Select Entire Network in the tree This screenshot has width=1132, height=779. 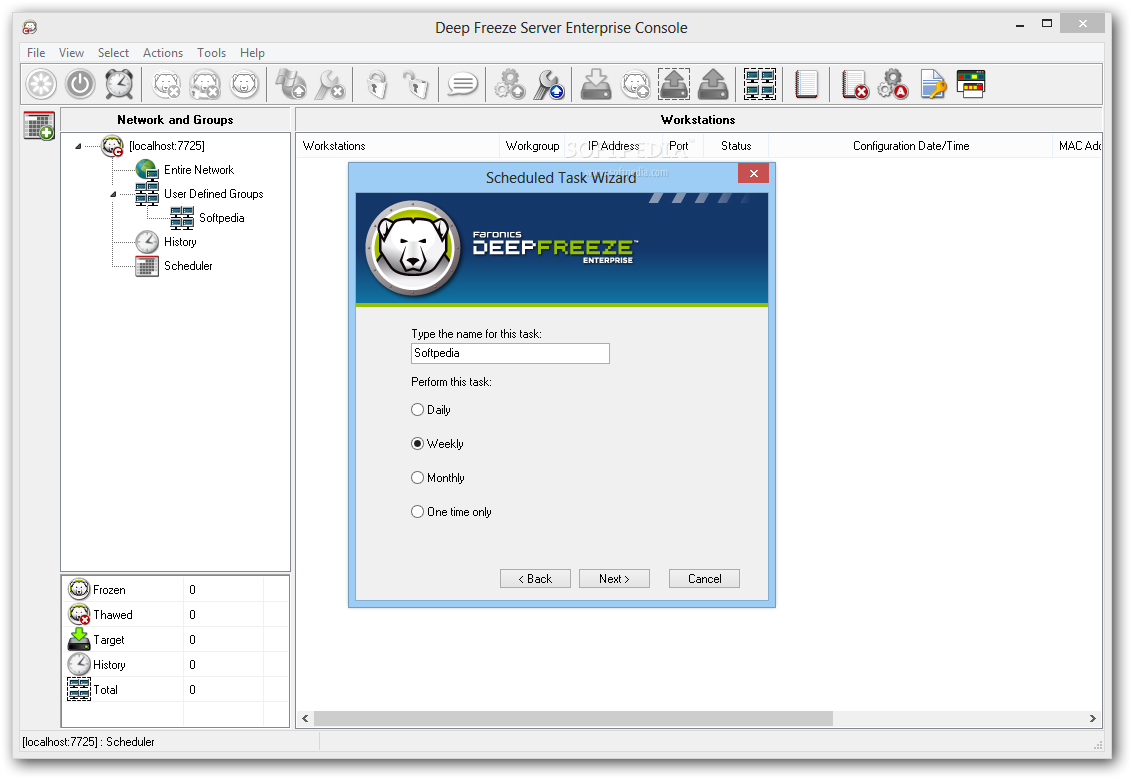click(x=199, y=170)
